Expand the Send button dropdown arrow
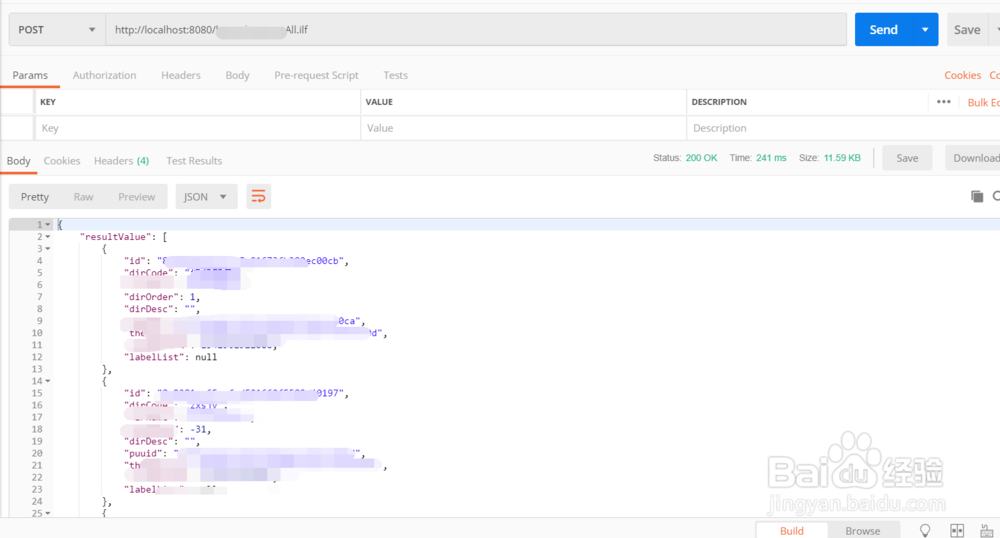Viewport: 1000px width, 538px height. tap(925, 30)
